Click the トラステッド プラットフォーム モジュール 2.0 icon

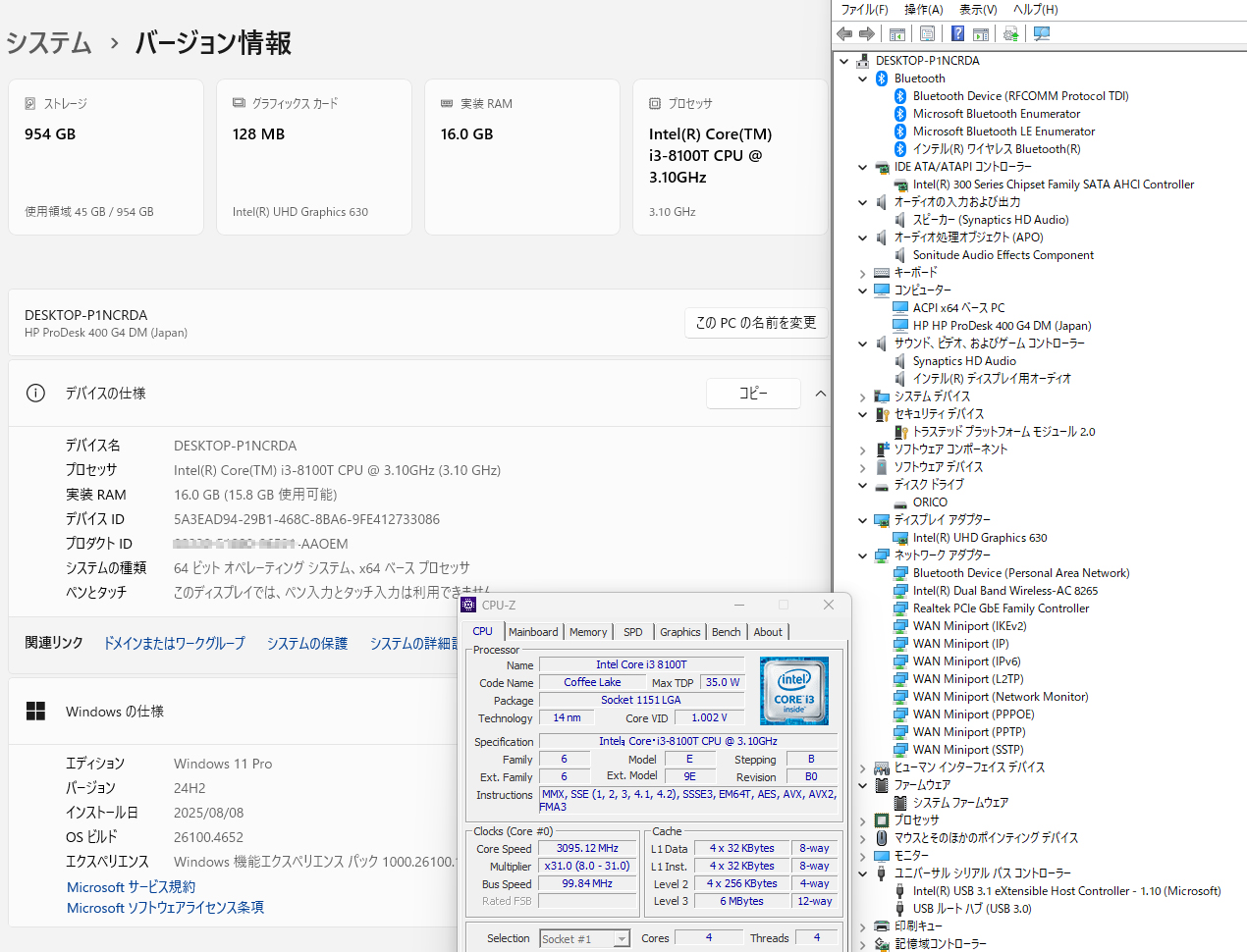(x=900, y=432)
